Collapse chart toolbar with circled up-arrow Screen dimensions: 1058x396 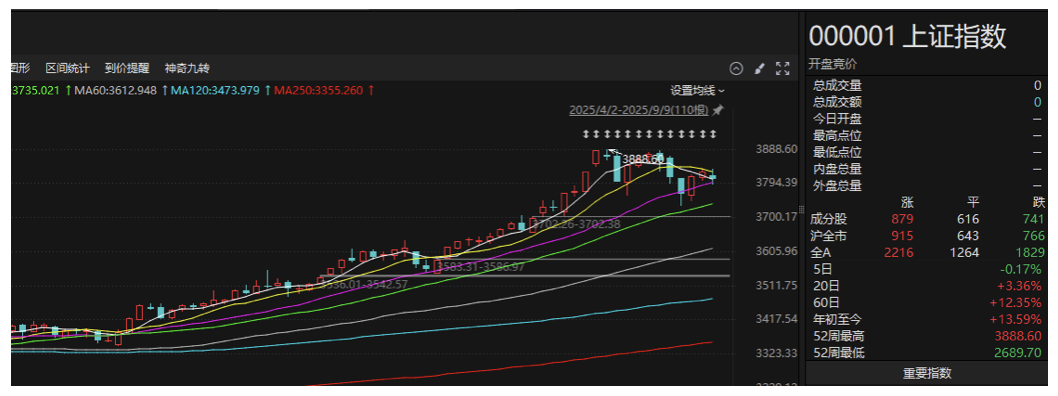tap(736, 68)
